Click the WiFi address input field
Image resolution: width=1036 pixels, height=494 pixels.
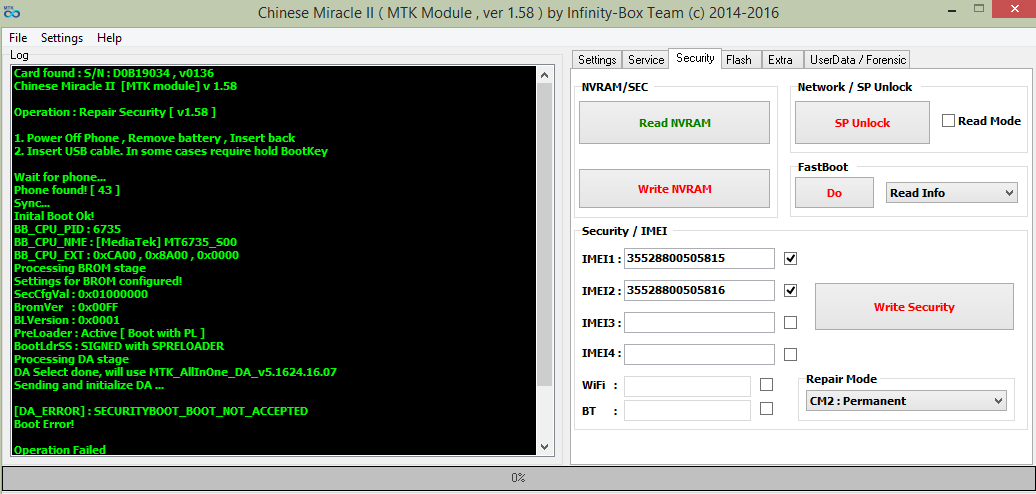coord(687,386)
